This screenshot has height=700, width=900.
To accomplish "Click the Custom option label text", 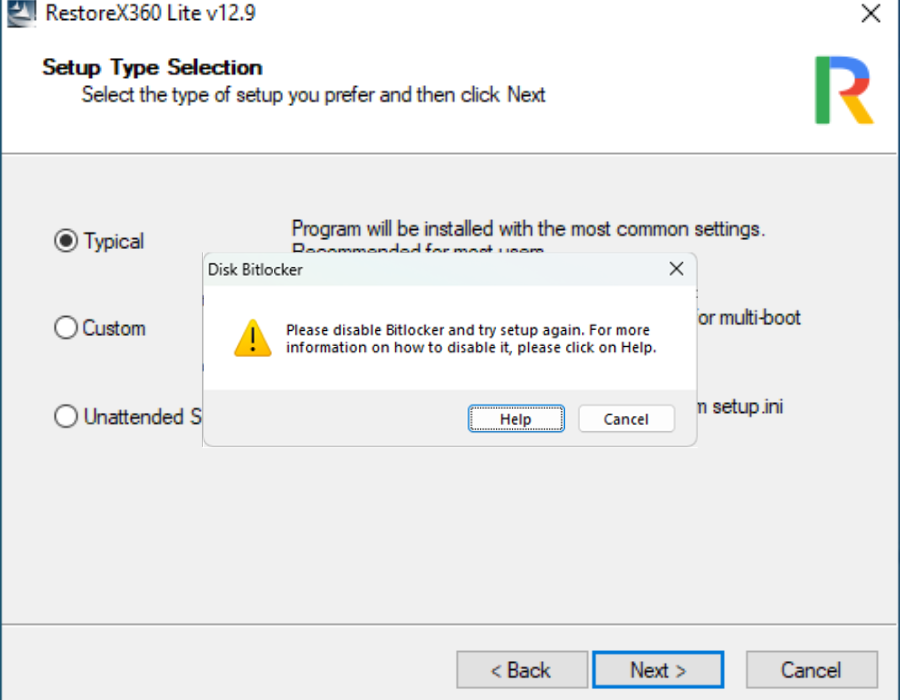I will pyautogui.click(x=114, y=328).
